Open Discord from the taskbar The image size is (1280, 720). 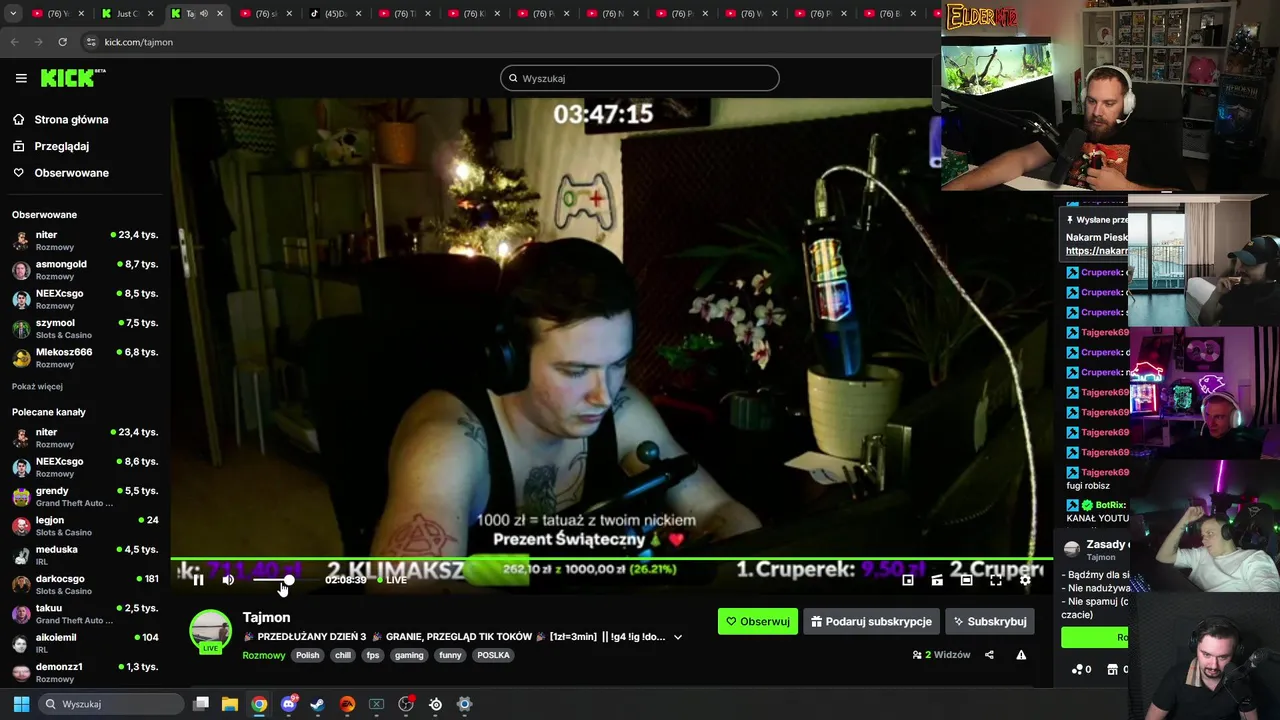tap(289, 704)
